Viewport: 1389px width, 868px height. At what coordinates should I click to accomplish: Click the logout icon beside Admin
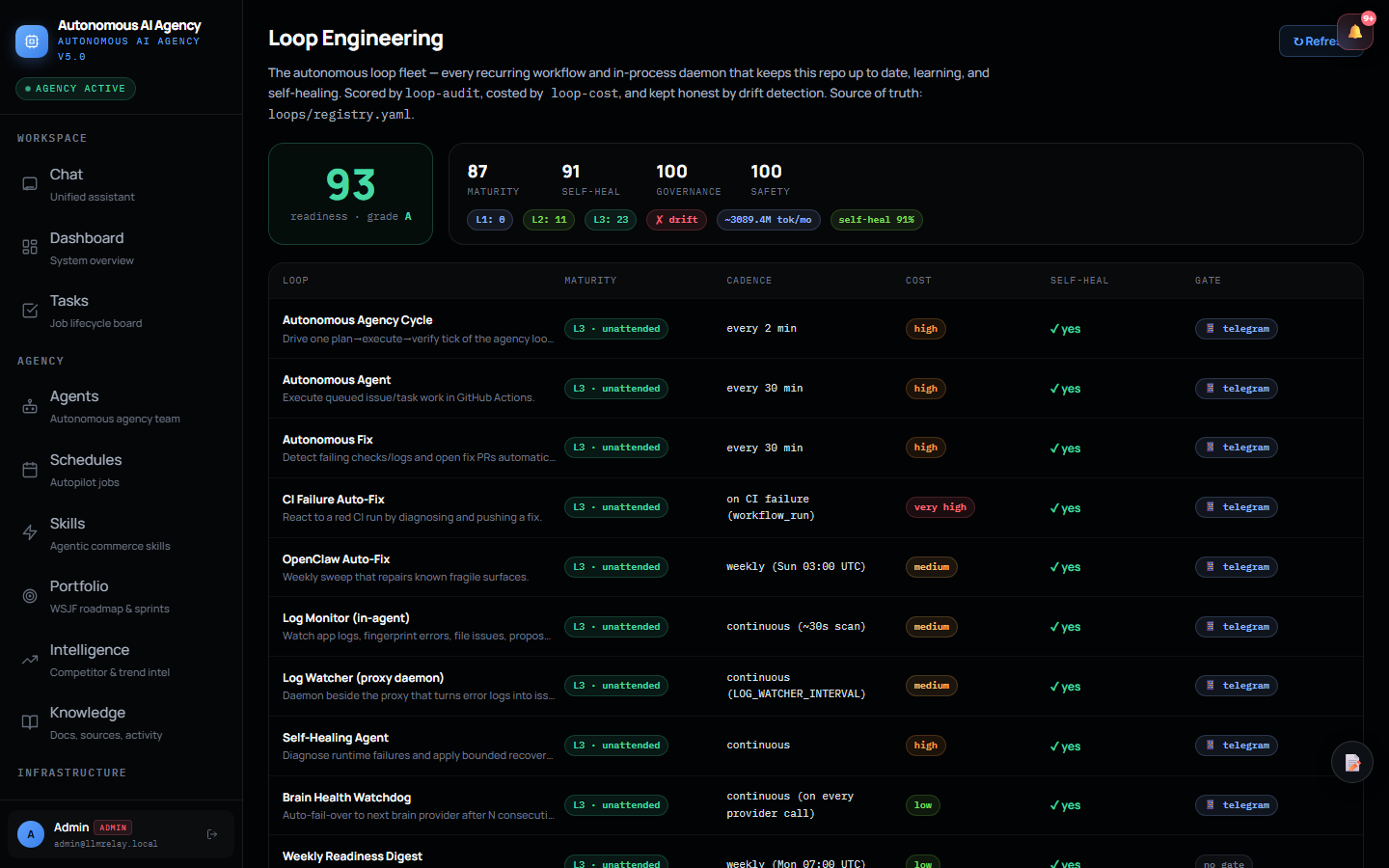click(212, 834)
